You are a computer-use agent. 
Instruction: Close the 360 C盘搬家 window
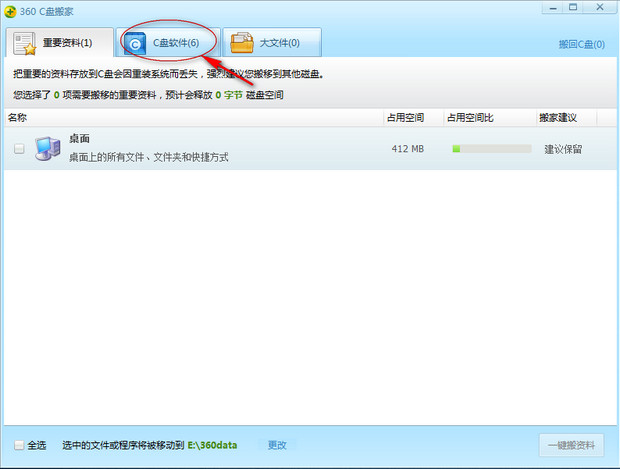[599, 8]
